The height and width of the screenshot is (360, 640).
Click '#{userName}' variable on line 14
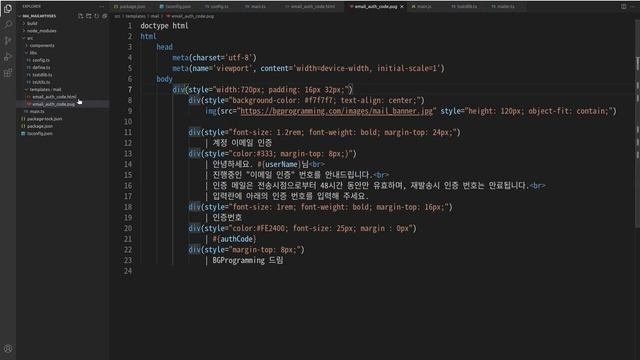[x=279, y=164]
